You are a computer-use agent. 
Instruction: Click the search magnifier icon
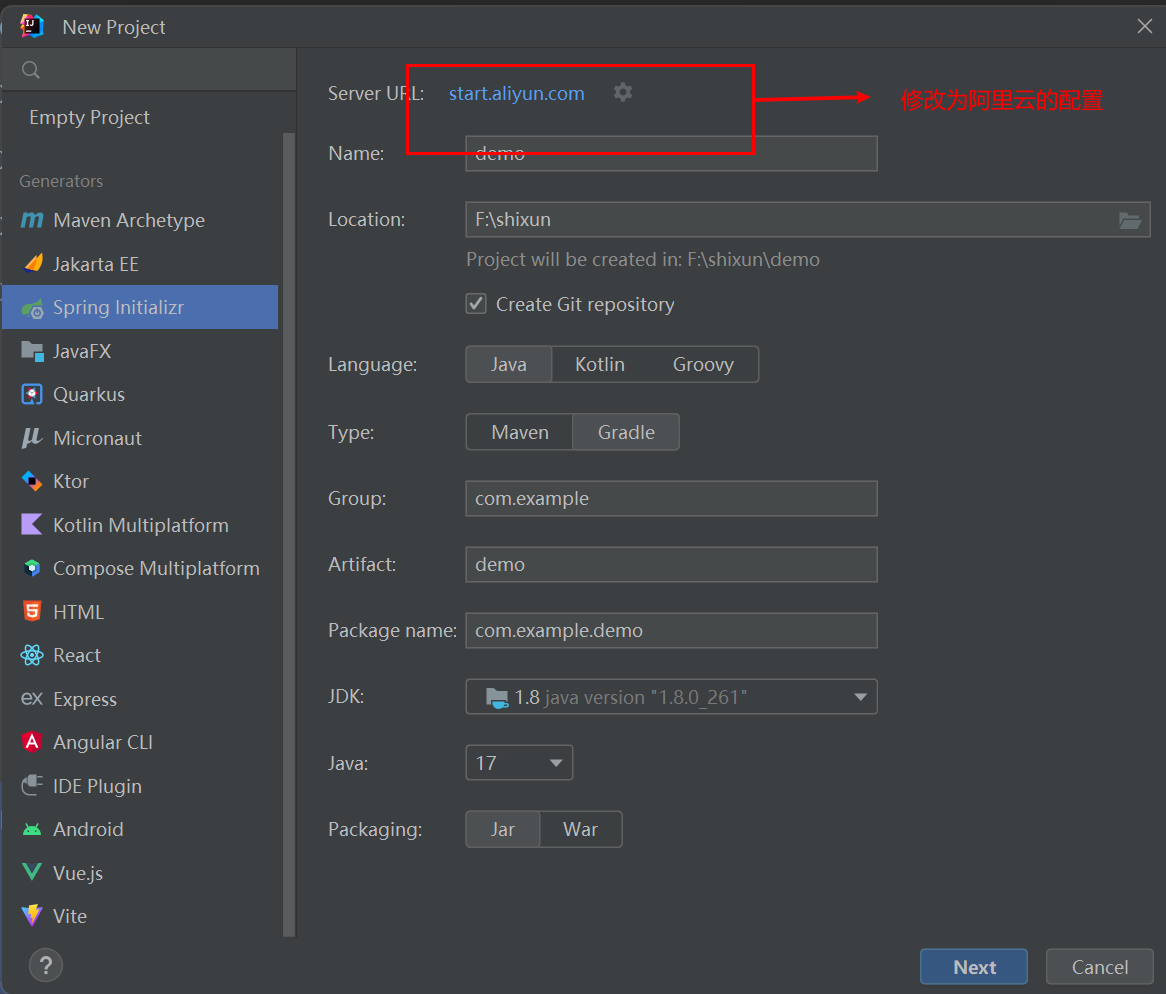click(x=30, y=70)
